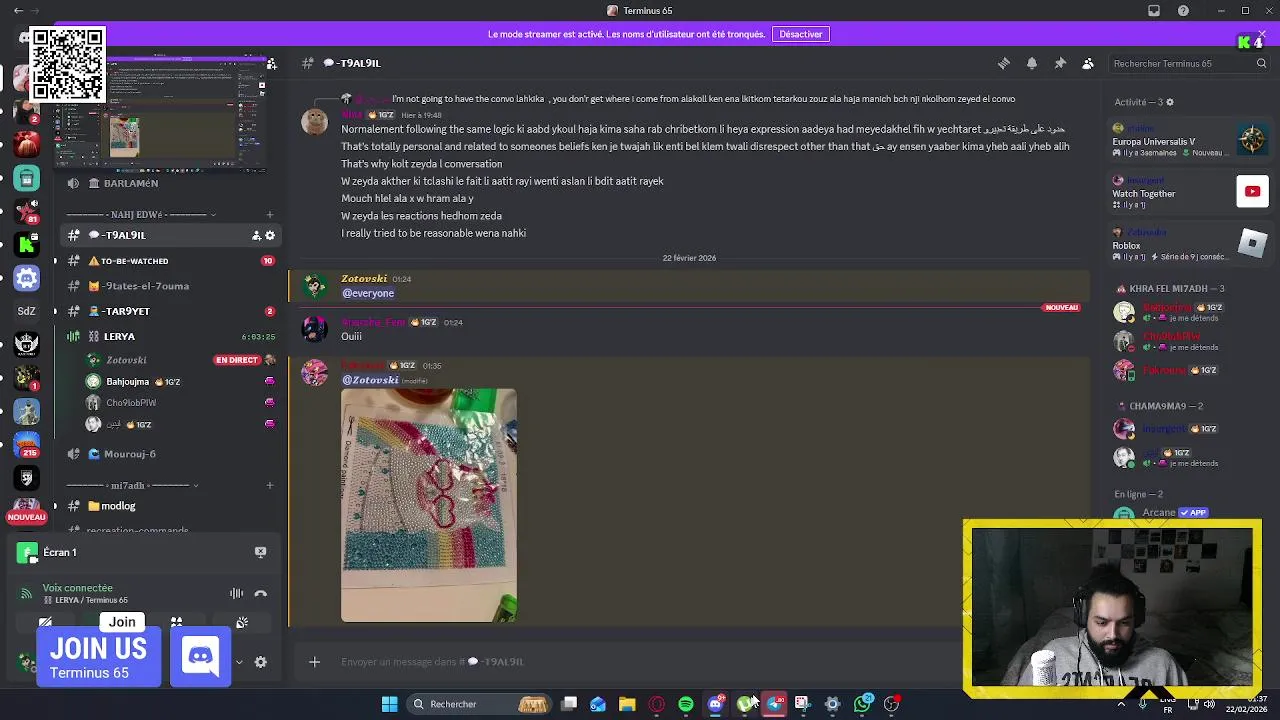Click the plus attach button in message bar
Image resolution: width=1280 pixels, height=720 pixels.
314,662
